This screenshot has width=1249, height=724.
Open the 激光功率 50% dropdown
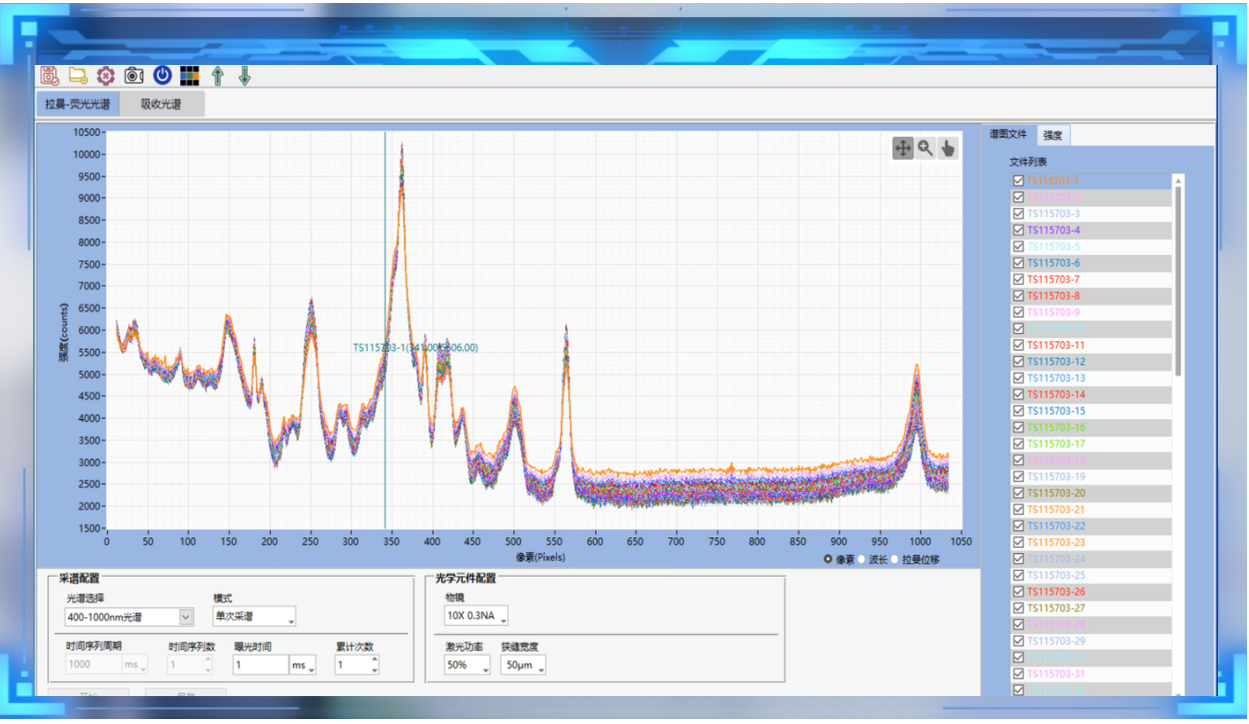pyautogui.click(x=467, y=665)
